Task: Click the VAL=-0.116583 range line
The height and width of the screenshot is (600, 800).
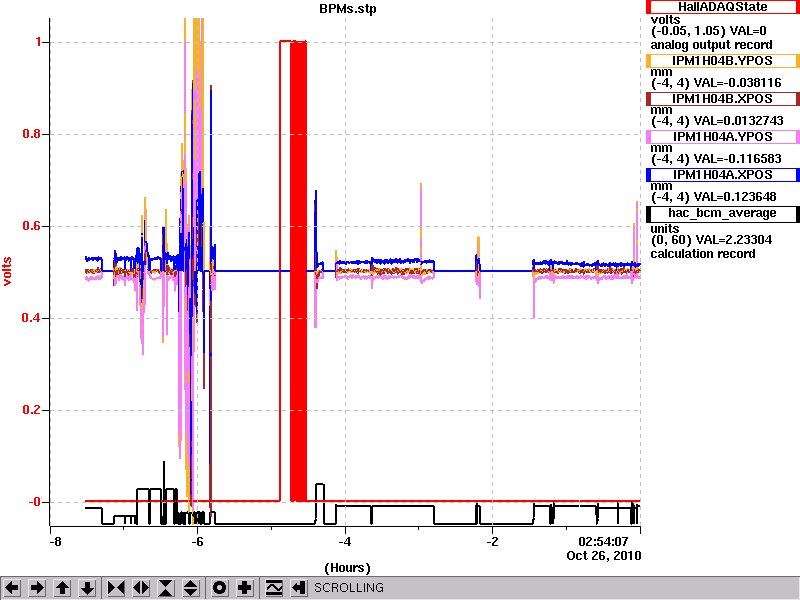Action: (x=716, y=159)
